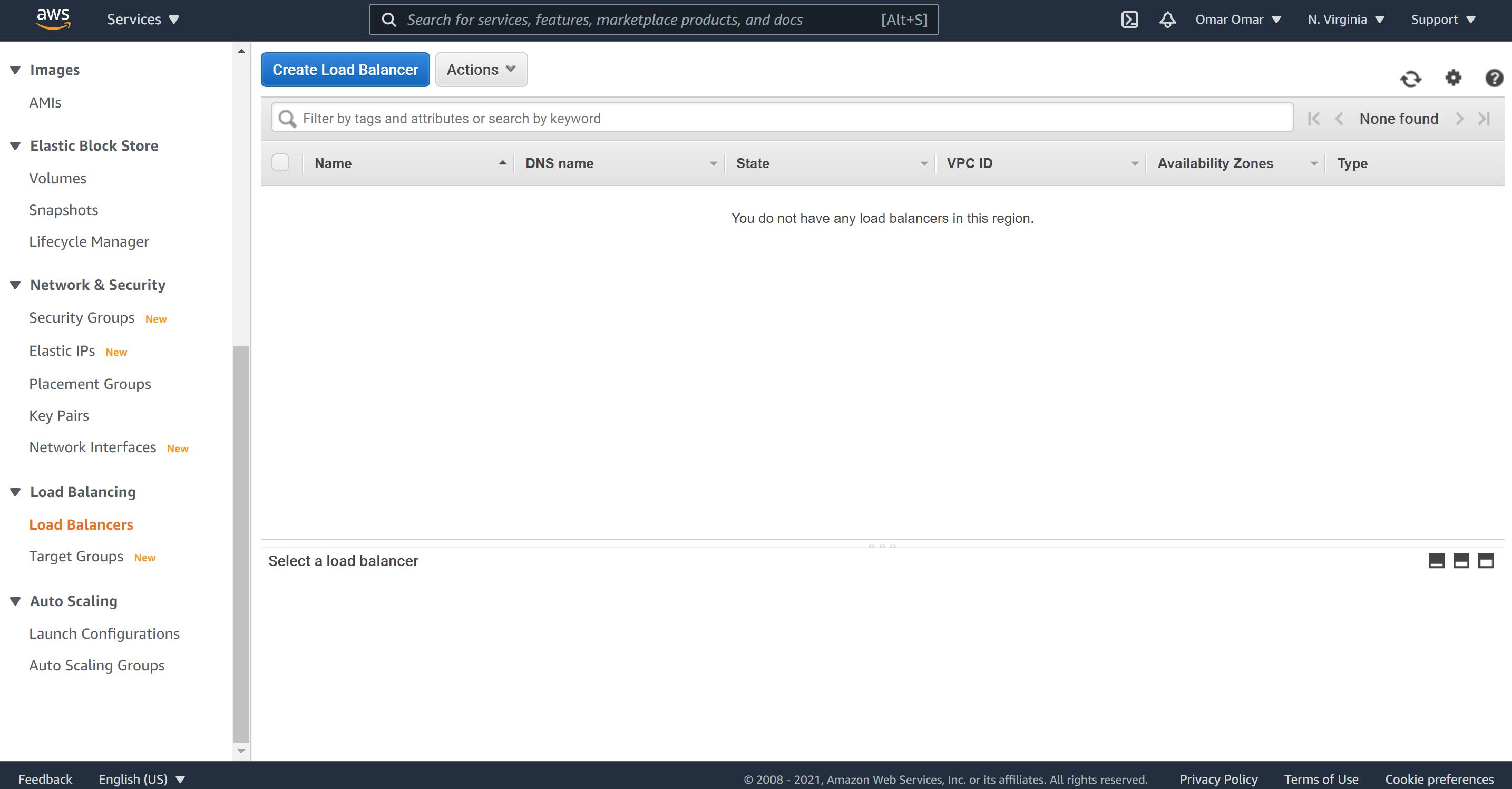Click the sidebar scroll up arrow
Image resolution: width=1512 pixels, height=789 pixels.
coord(241,51)
